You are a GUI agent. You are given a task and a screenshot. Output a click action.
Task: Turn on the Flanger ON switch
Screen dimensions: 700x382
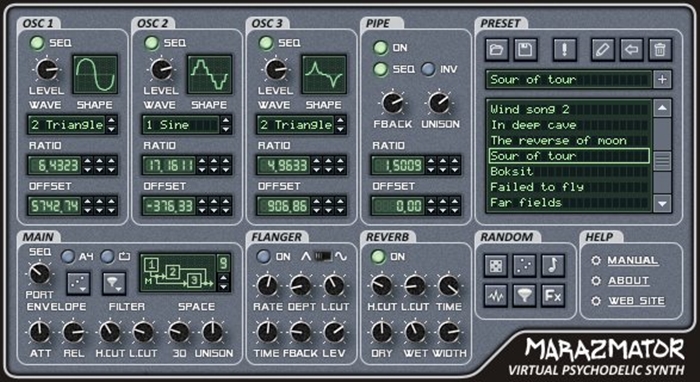pyautogui.click(x=263, y=257)
